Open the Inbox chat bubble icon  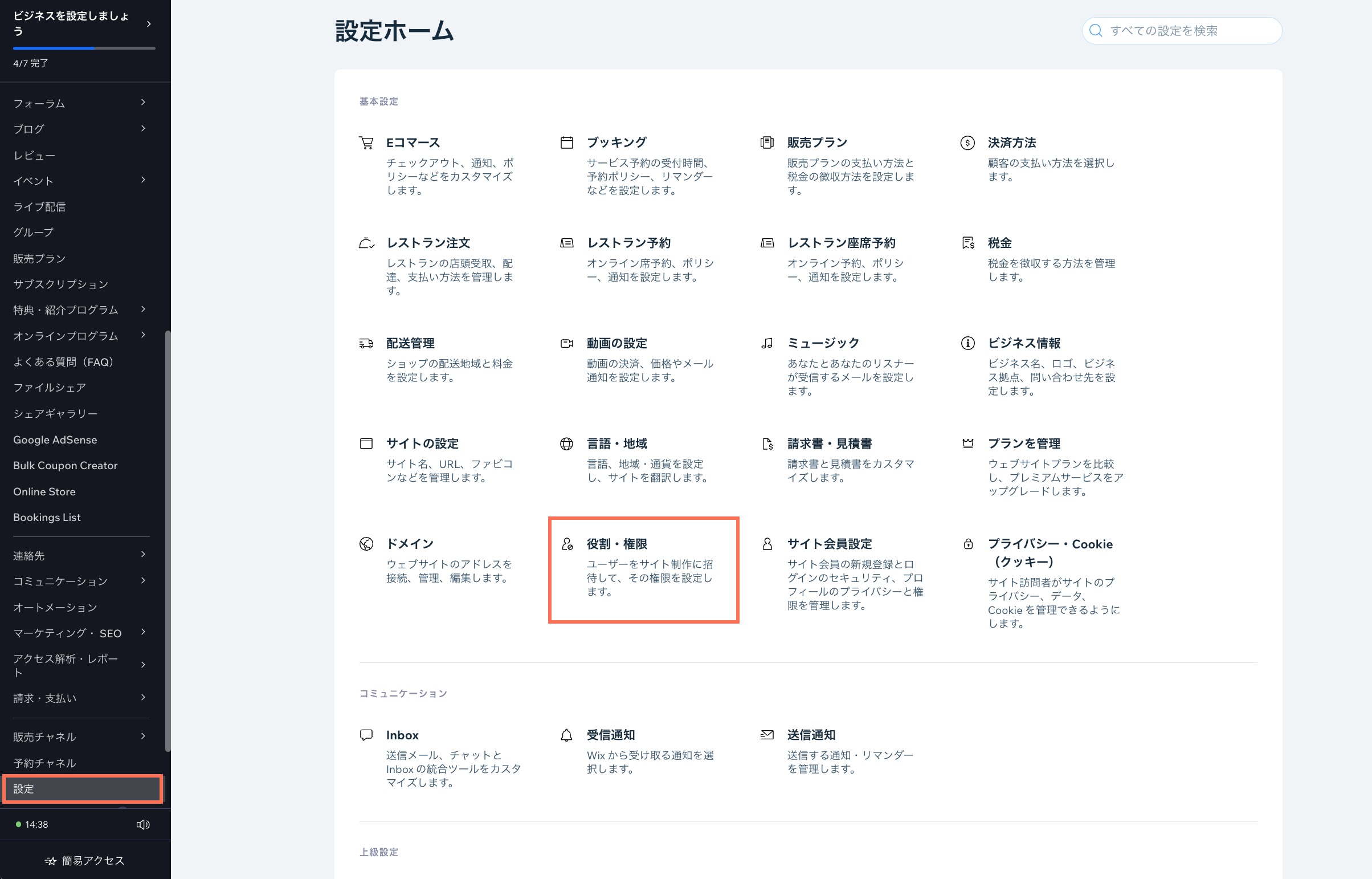366,735
